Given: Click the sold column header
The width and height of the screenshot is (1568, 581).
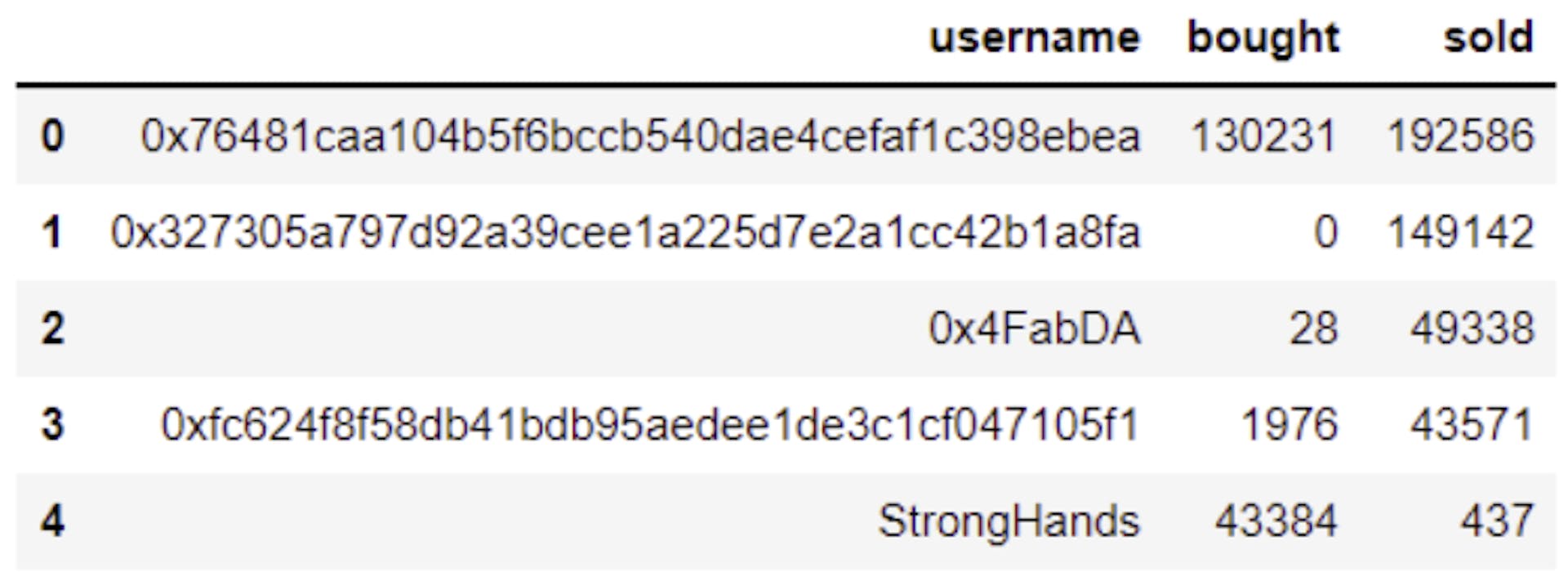Looking at the screenshot, I should [1488, 38].
